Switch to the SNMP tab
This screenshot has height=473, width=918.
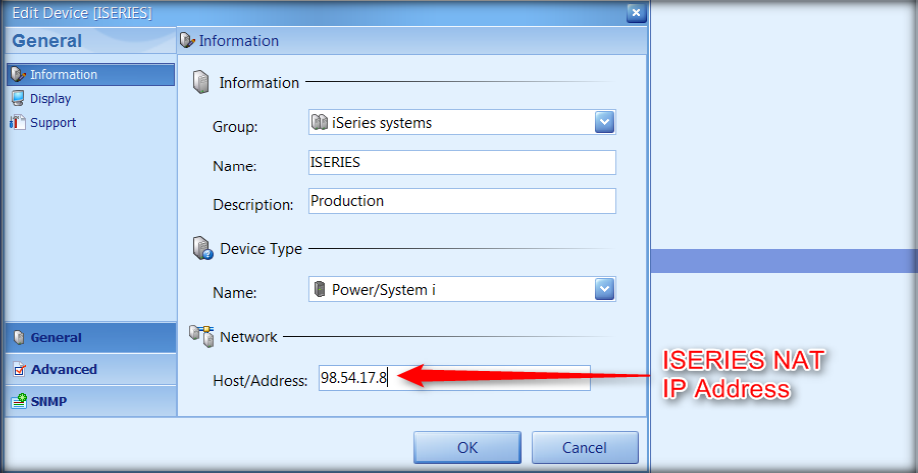50,402
